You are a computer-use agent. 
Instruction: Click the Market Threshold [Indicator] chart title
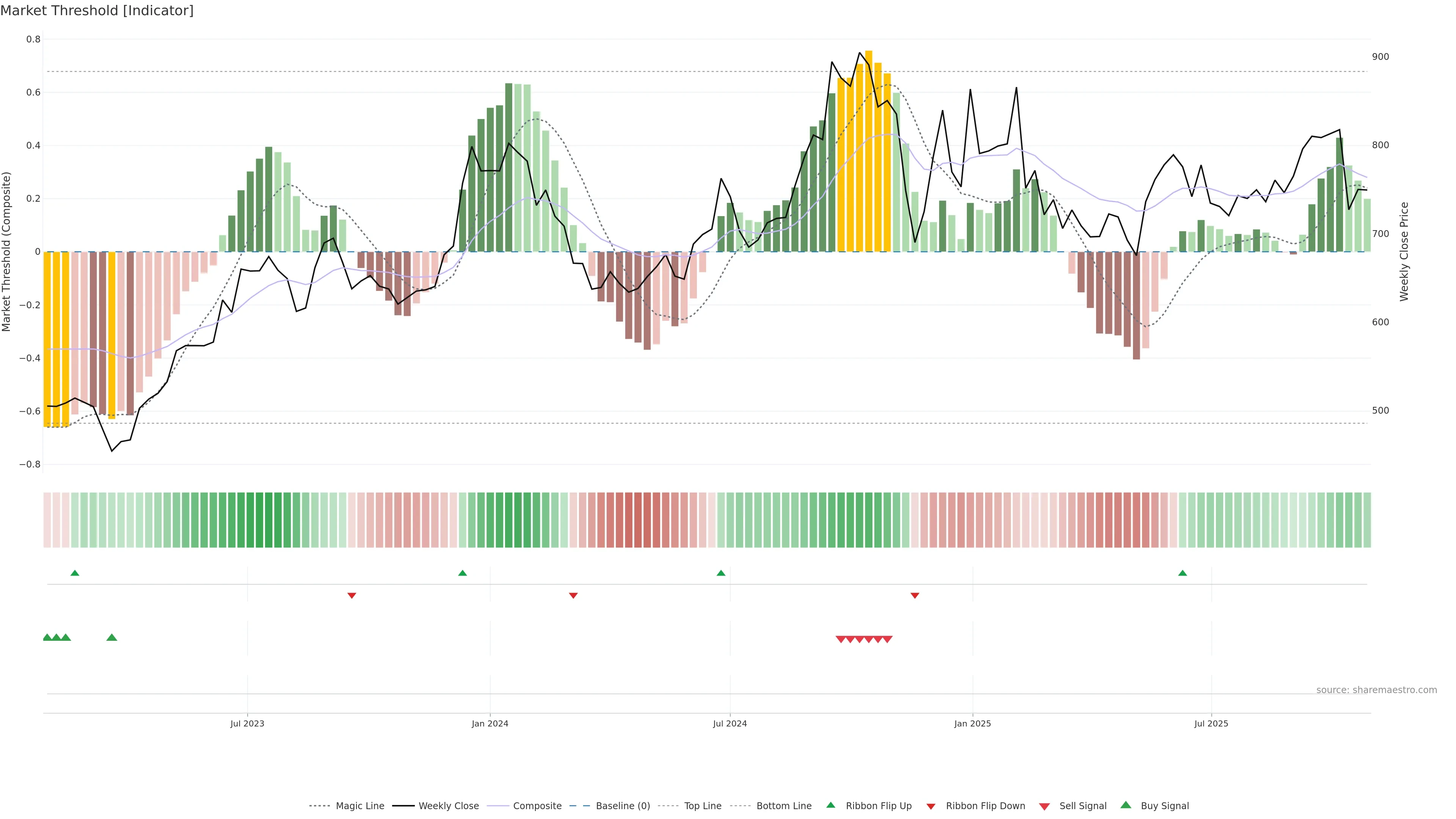97,11
